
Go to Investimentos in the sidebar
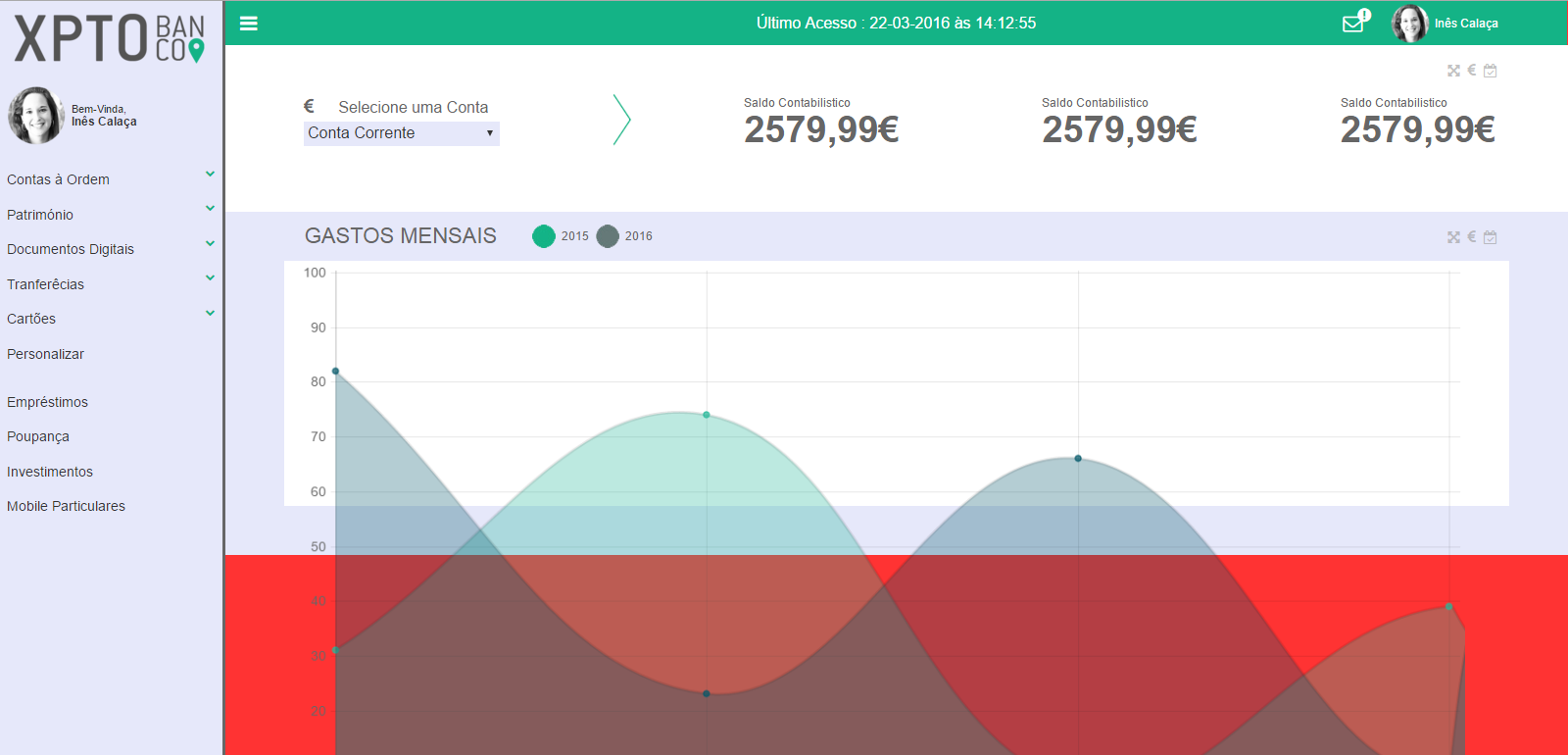(50, 472)
